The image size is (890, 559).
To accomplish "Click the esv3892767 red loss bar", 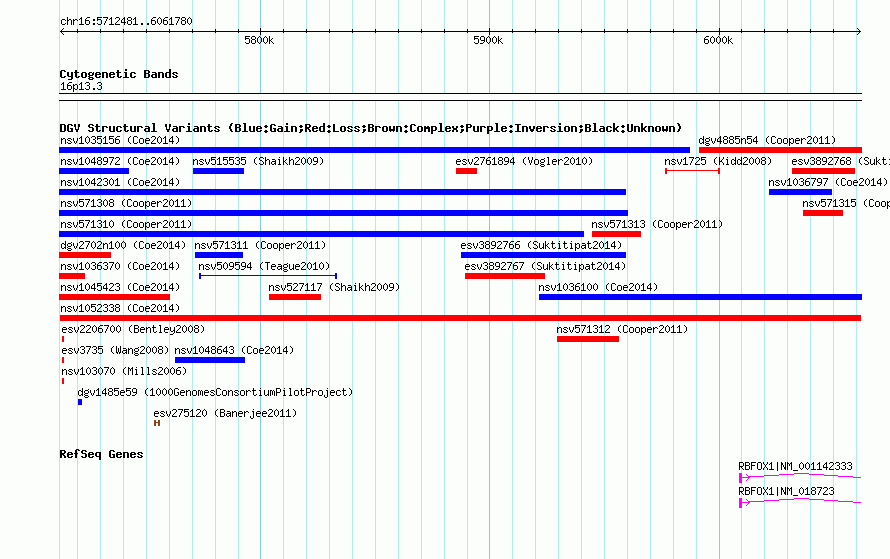I will [x=505, y=276].
